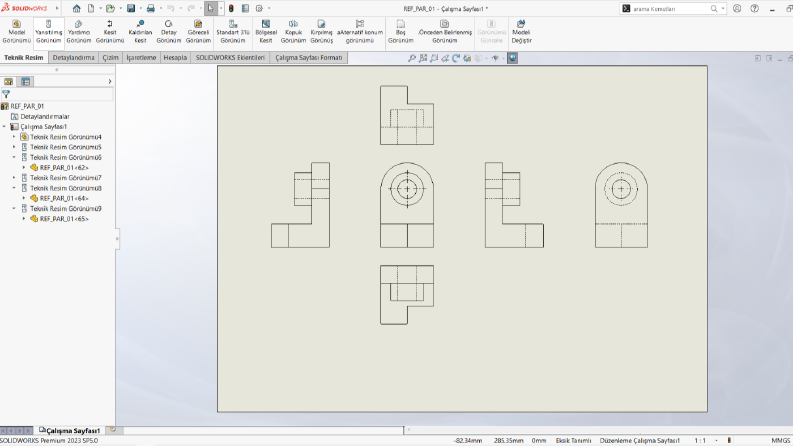Collapse the left panel splitter handle
This screenshot has height=446, width=793.
coord(117,239)
